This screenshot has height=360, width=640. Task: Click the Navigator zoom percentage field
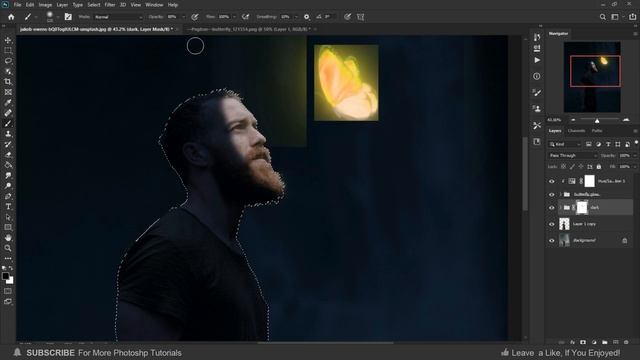click(554, 120)
